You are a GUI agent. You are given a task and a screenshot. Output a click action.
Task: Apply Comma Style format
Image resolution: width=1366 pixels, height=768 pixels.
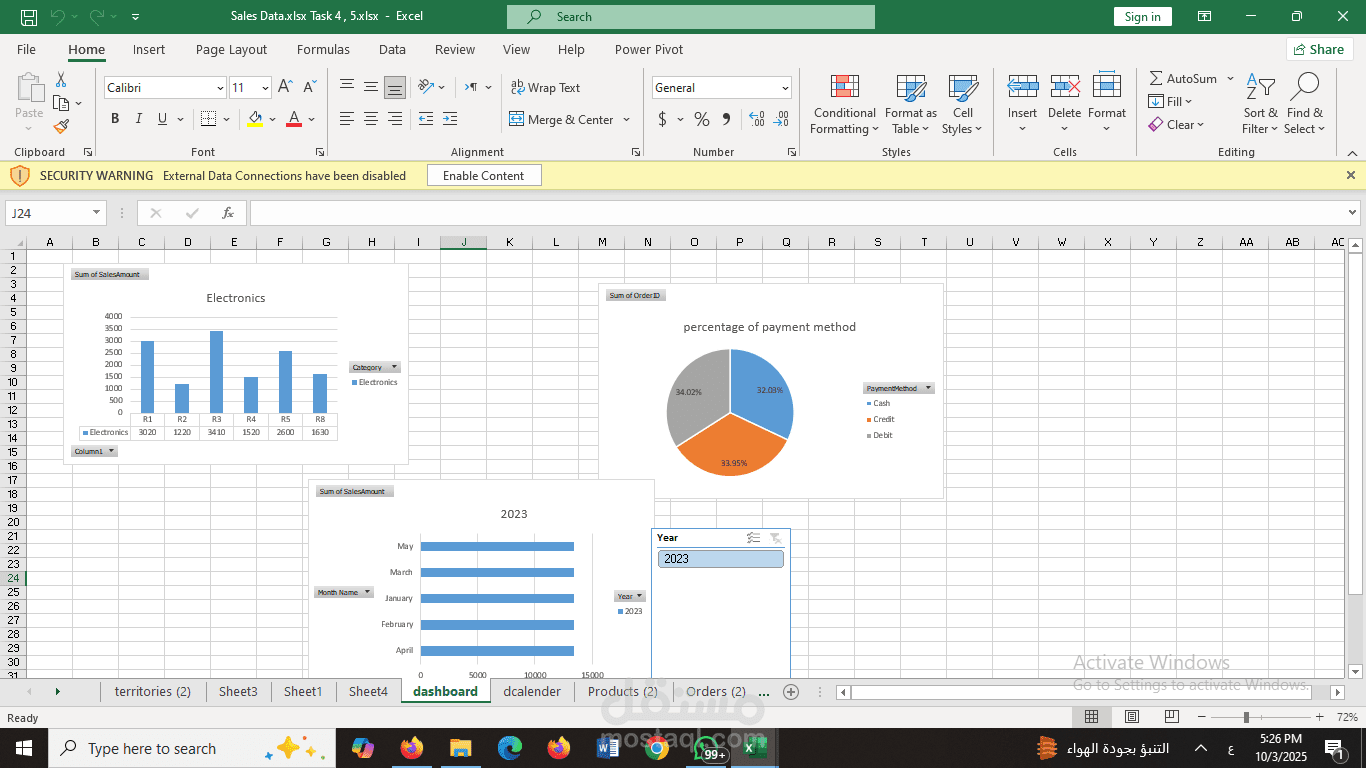coord(726,119)
